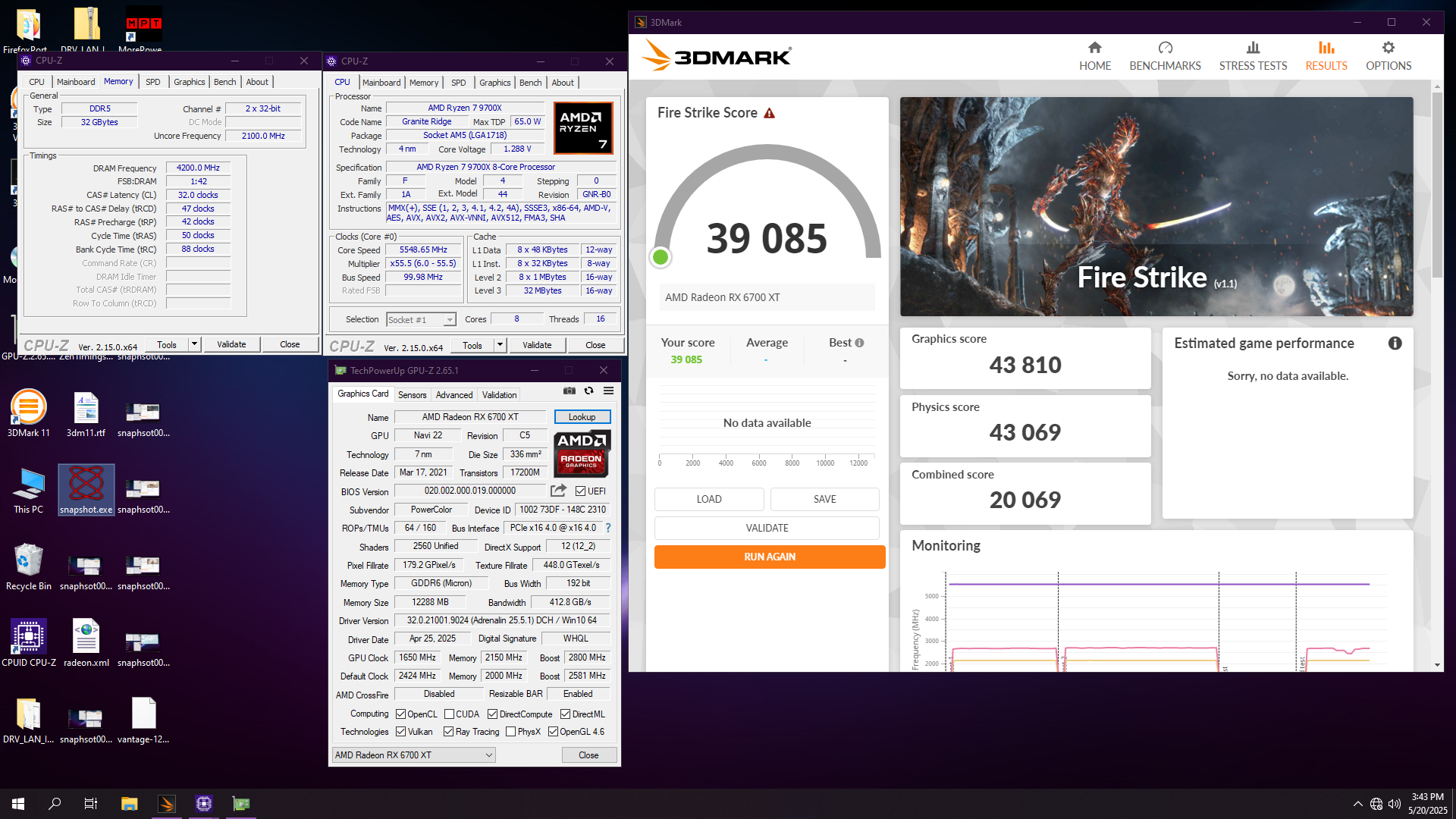1456x819 pixels.
Task: Open This PC desktop icon
Action: [28, 490]
